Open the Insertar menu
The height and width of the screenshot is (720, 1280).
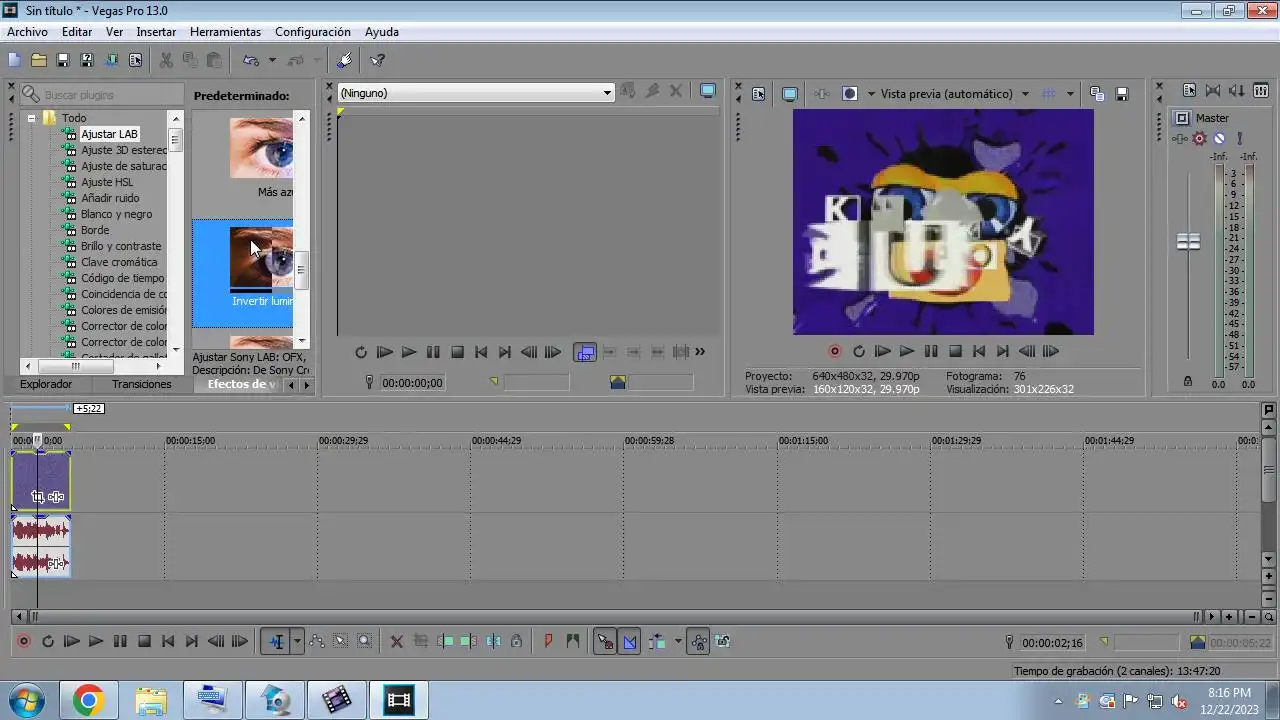(156, 32)
